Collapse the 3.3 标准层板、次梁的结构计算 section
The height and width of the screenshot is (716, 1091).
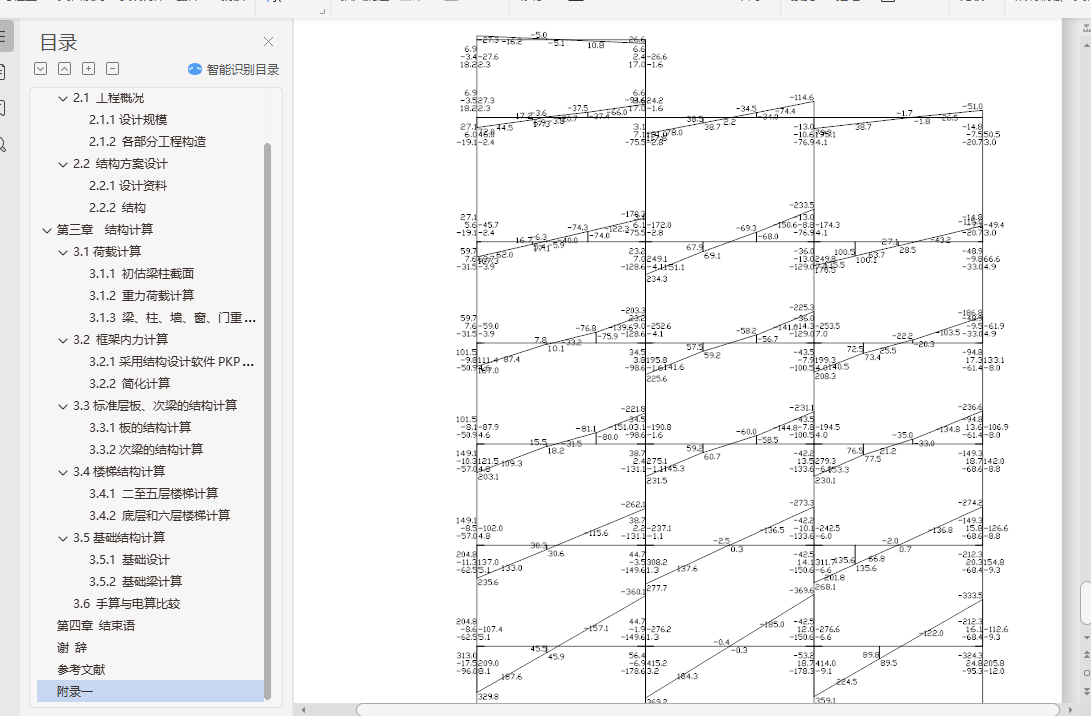[63, 406]
